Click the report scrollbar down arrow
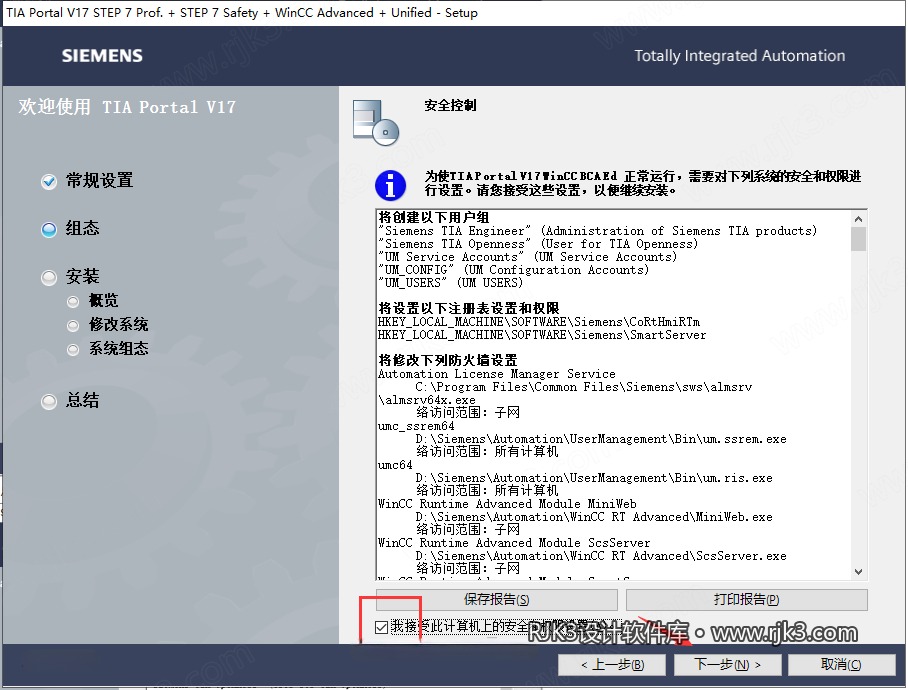 [x=858, y=571]
